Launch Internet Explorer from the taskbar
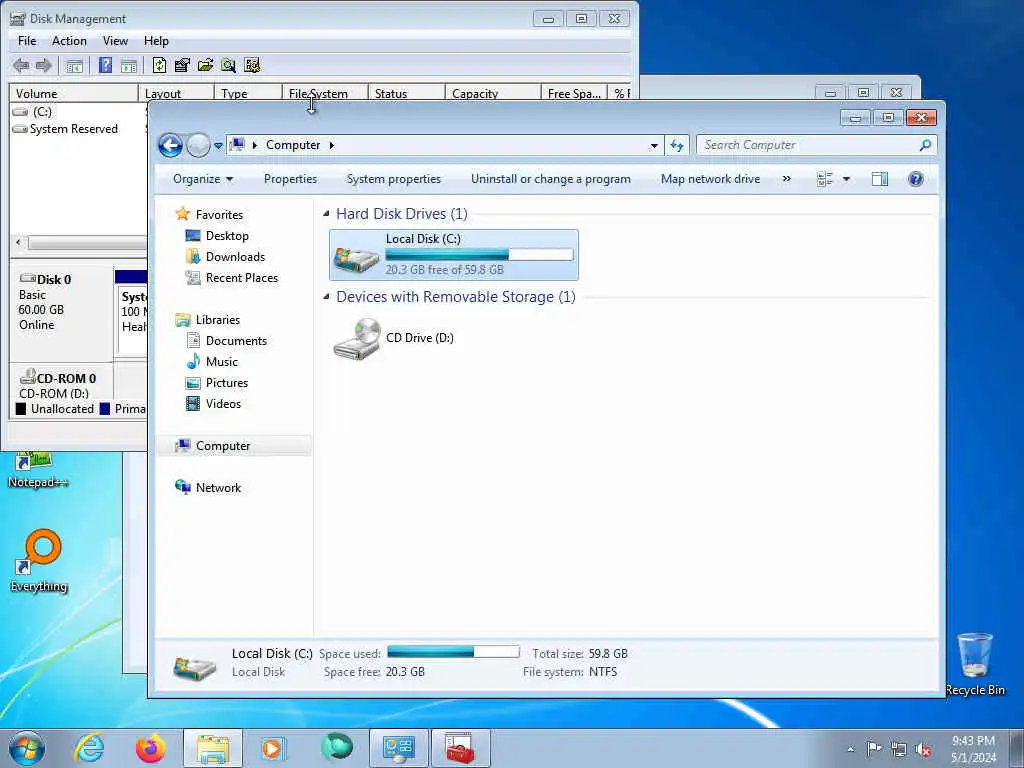The height and width of the screenshot is (768, 1024). pyautogui.click(x=89, y=748)
